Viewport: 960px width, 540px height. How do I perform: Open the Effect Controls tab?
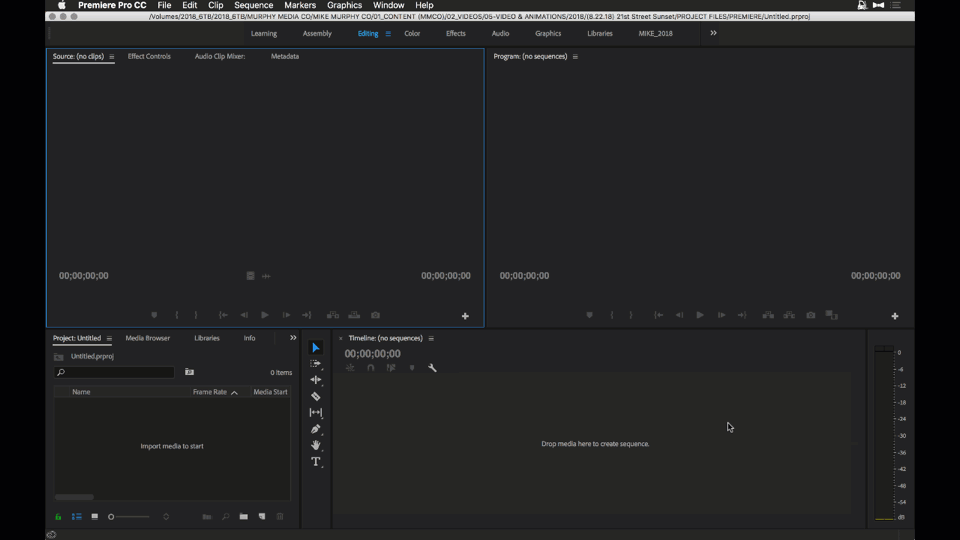point(149,56)
